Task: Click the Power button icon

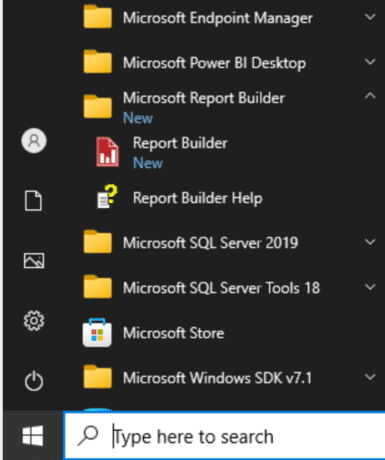Action: pyautogui.click(x=34, y=381)
